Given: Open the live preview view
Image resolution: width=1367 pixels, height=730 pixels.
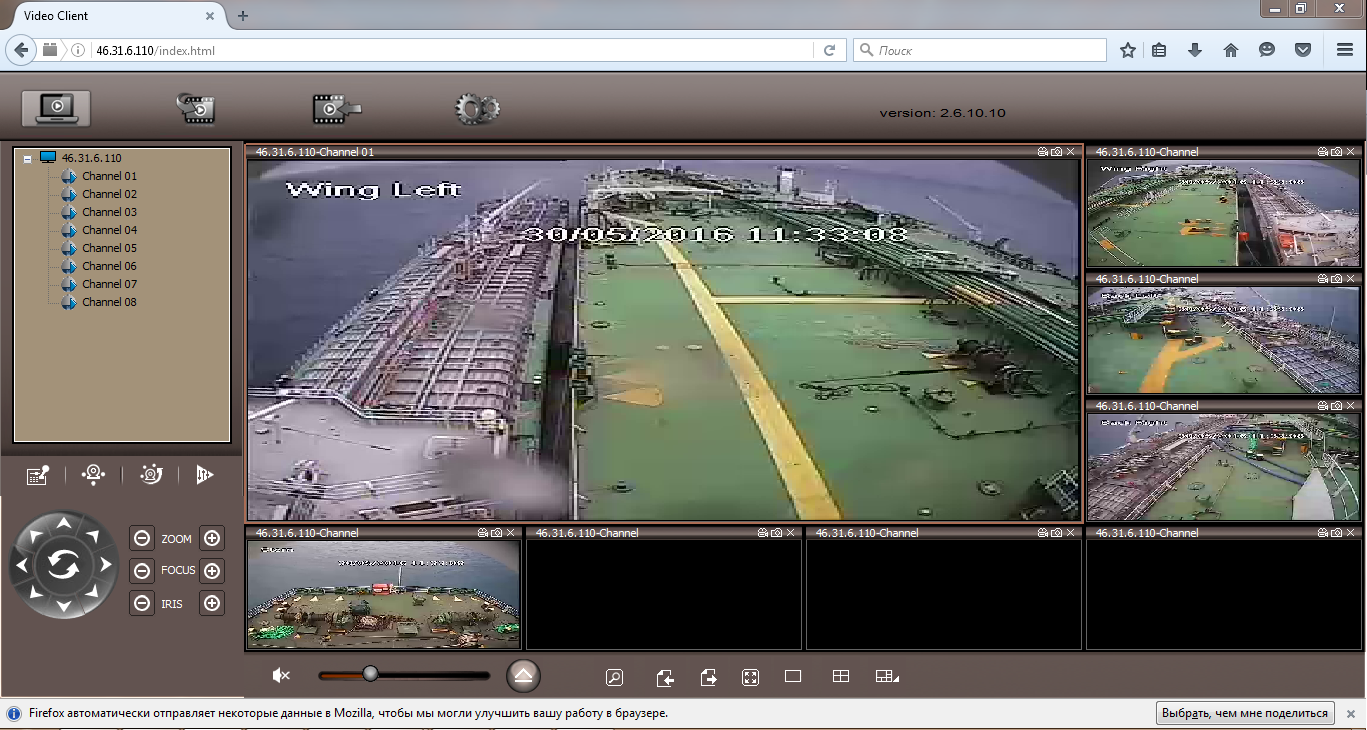Looking at the screenshot, I should click(56, 108).
